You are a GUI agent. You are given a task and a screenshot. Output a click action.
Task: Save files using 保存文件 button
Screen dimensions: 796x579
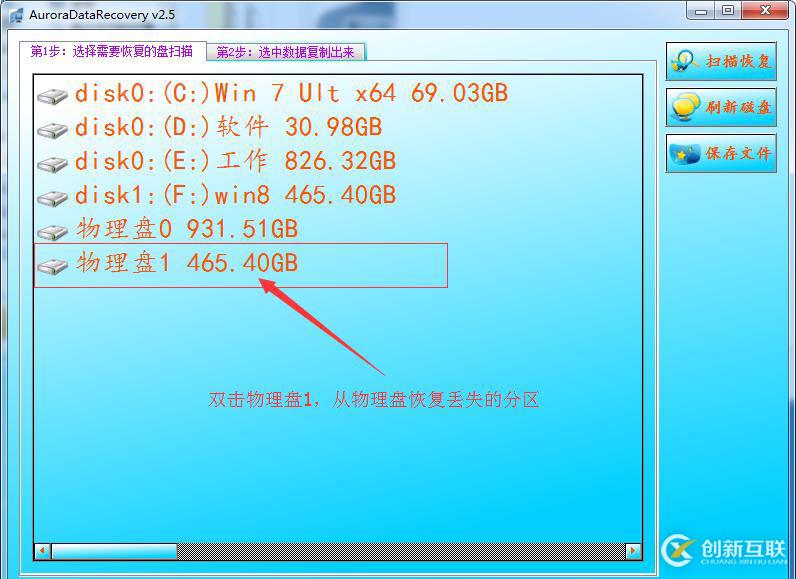[x=721, y=153]
